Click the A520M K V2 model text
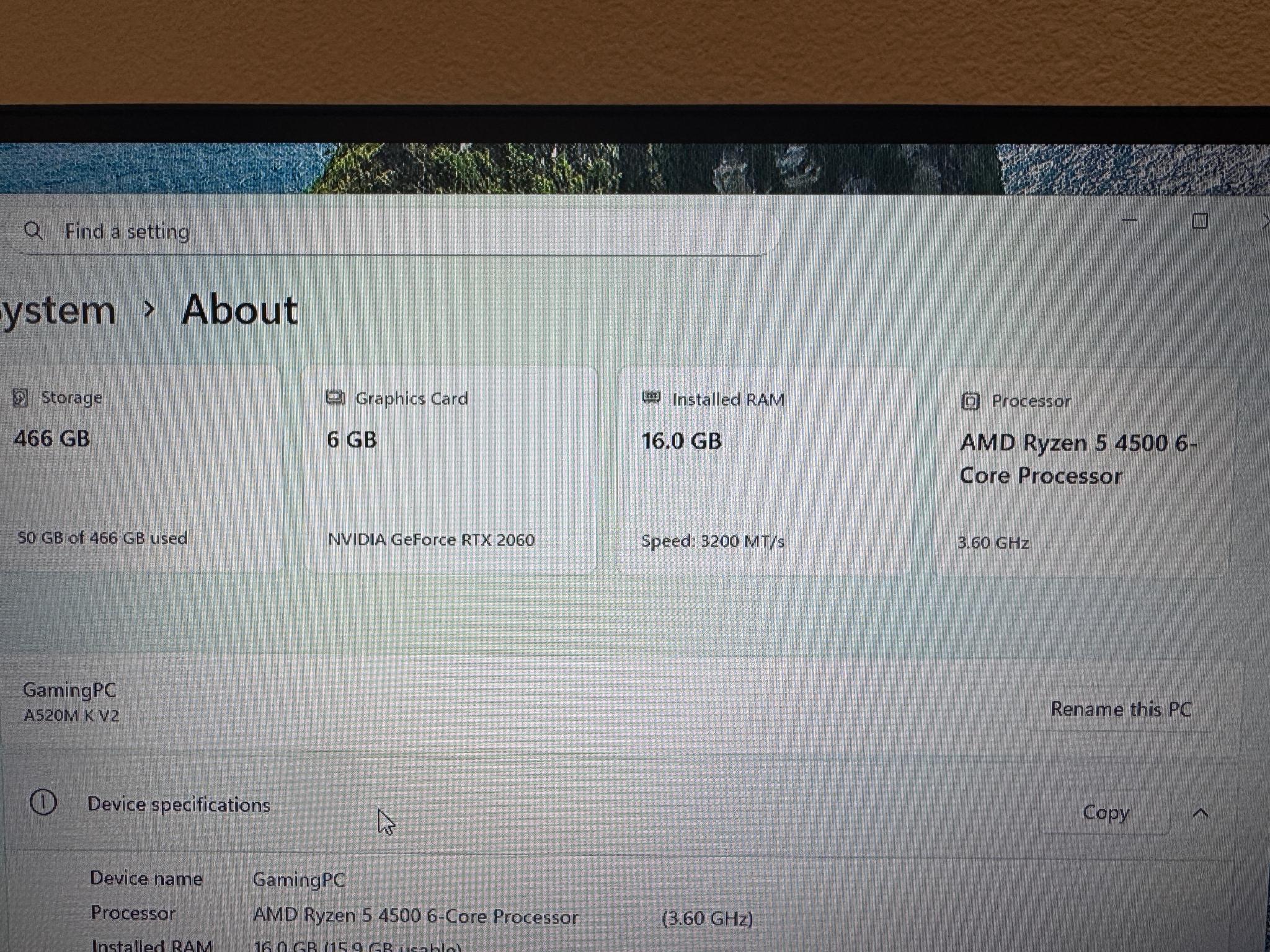Screen dimensions: 1270x952 71,716
